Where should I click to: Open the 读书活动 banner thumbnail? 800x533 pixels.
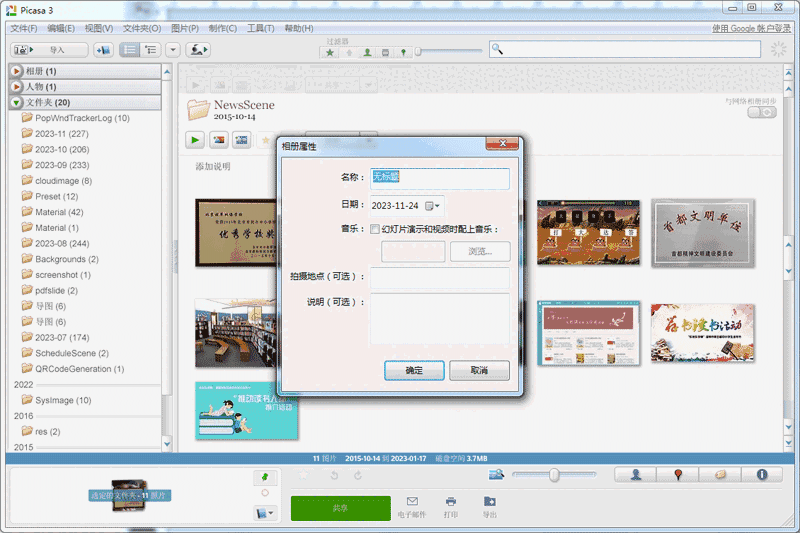tap(703, 334)
